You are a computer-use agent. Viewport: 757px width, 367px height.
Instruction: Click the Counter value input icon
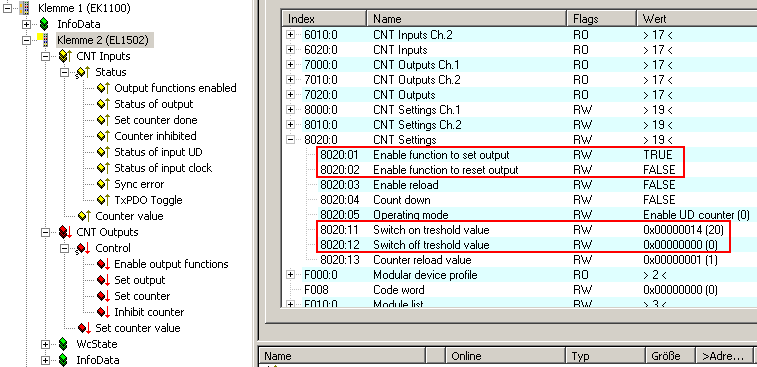pyautogui.click(x=84, y=216)
